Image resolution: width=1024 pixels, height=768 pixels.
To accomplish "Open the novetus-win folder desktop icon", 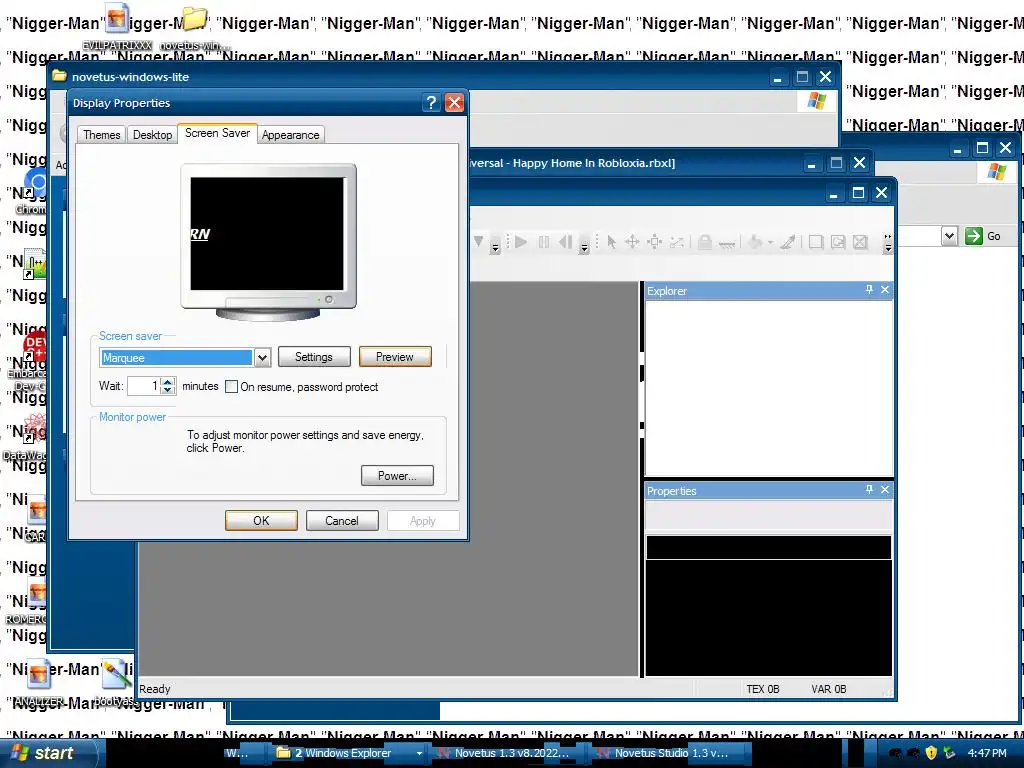I will coord(194,27).
